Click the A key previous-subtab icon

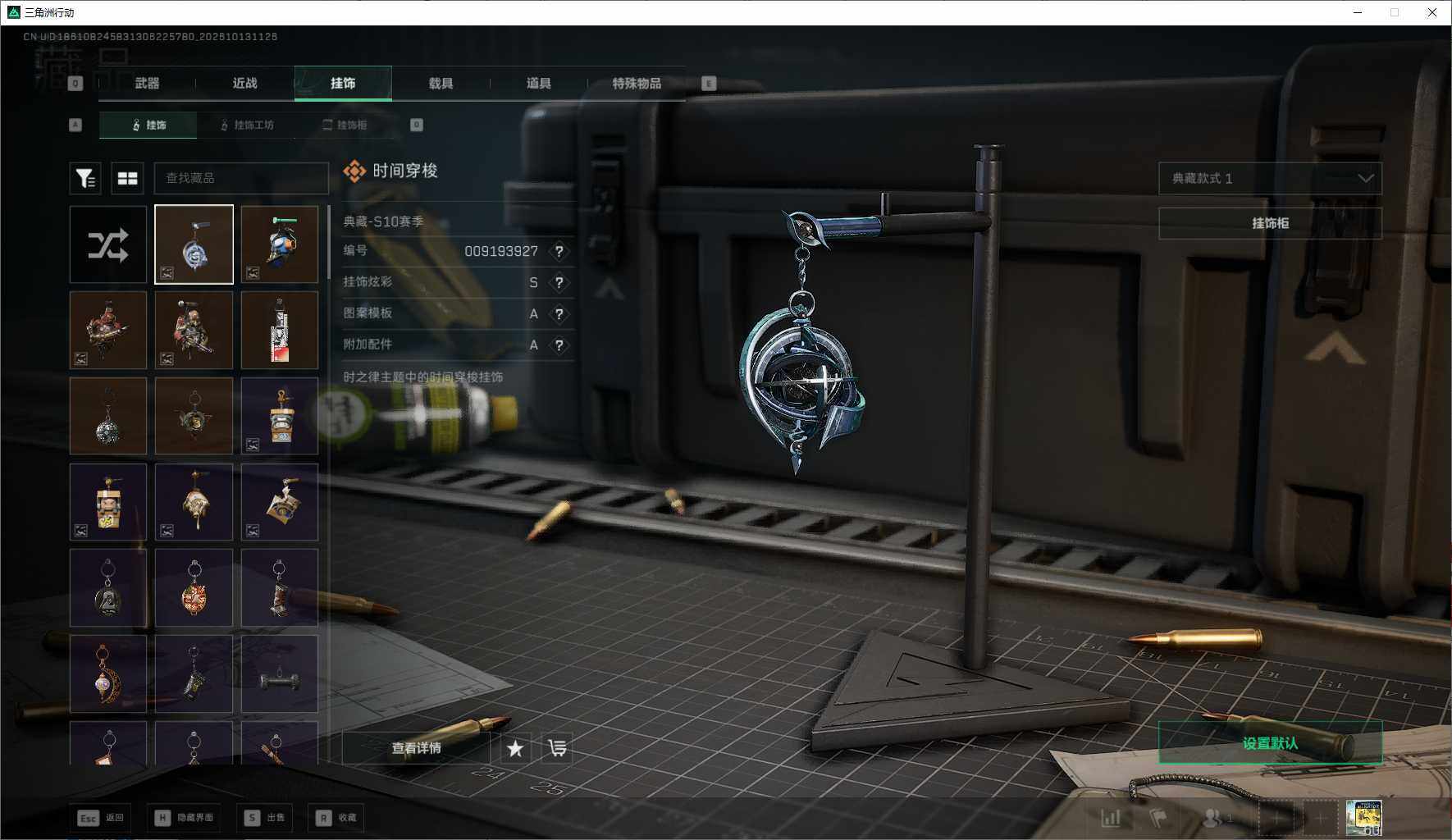click(x=75, y=125)
